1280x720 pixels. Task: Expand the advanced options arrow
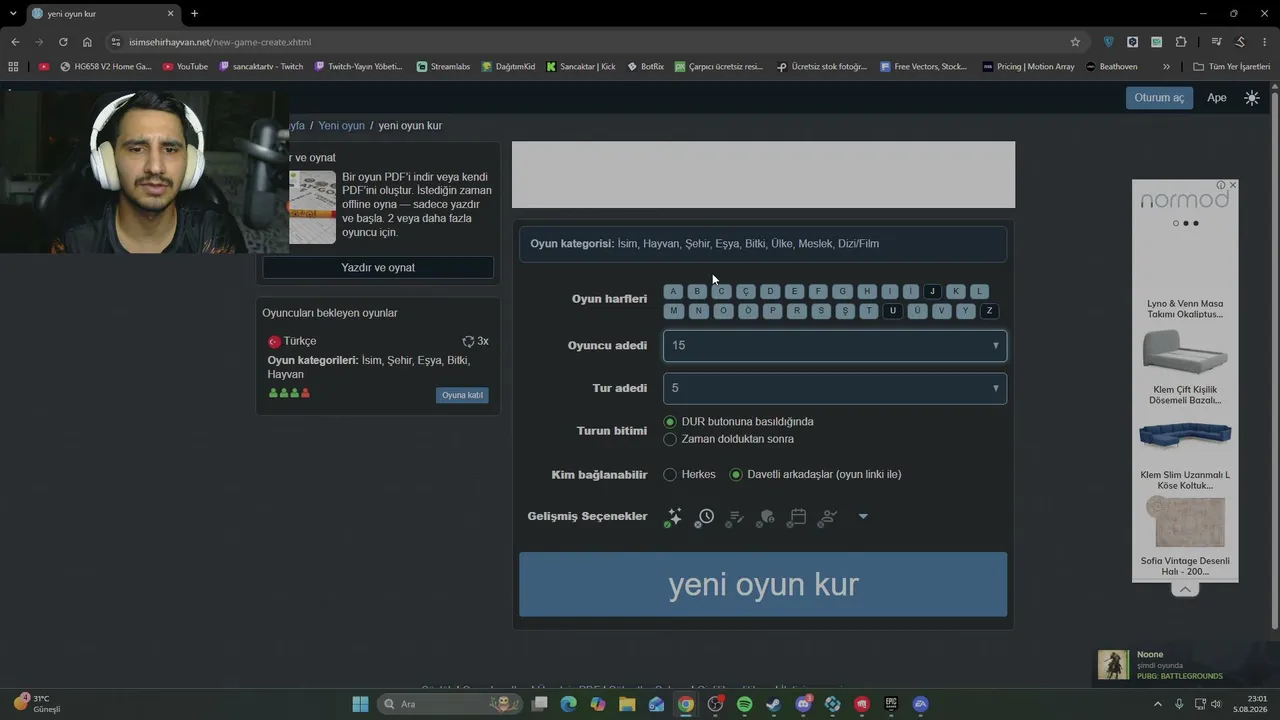click(x=863, y=517)
